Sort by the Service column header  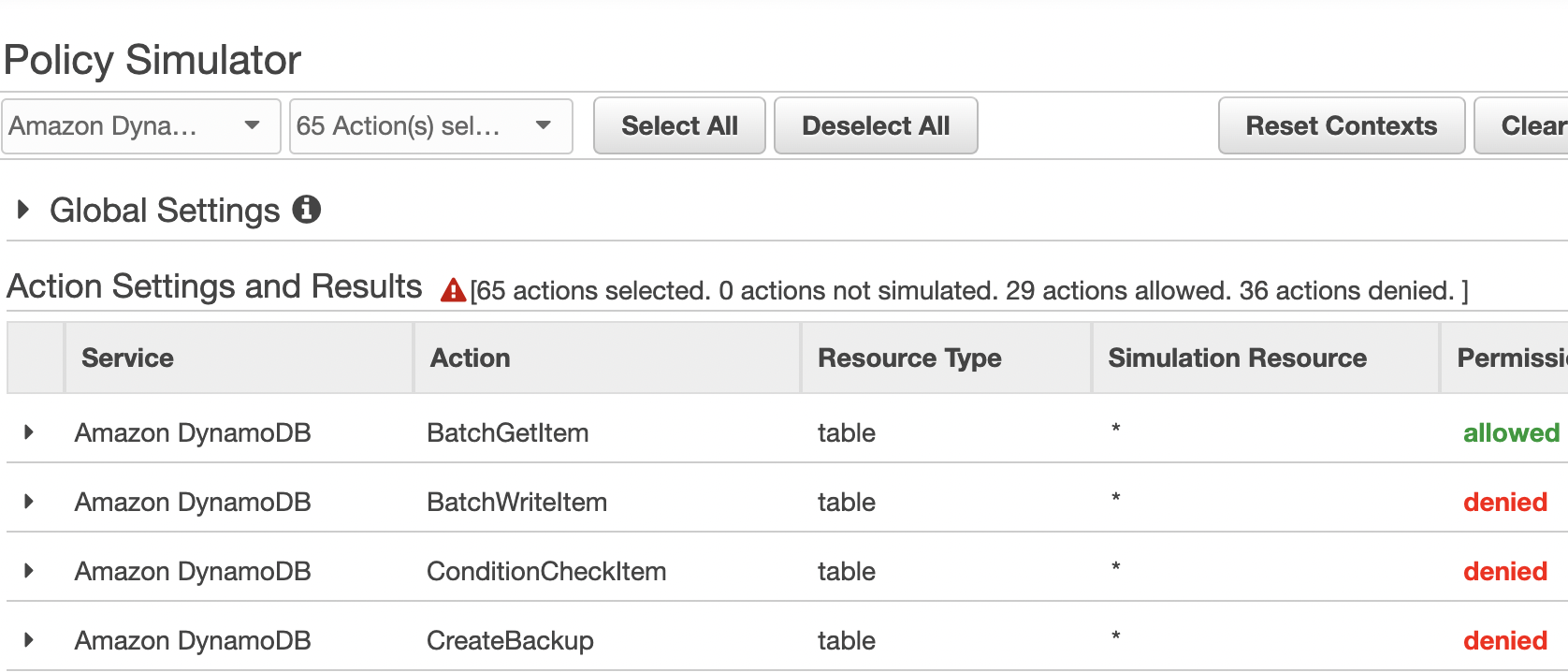[127, 358]
